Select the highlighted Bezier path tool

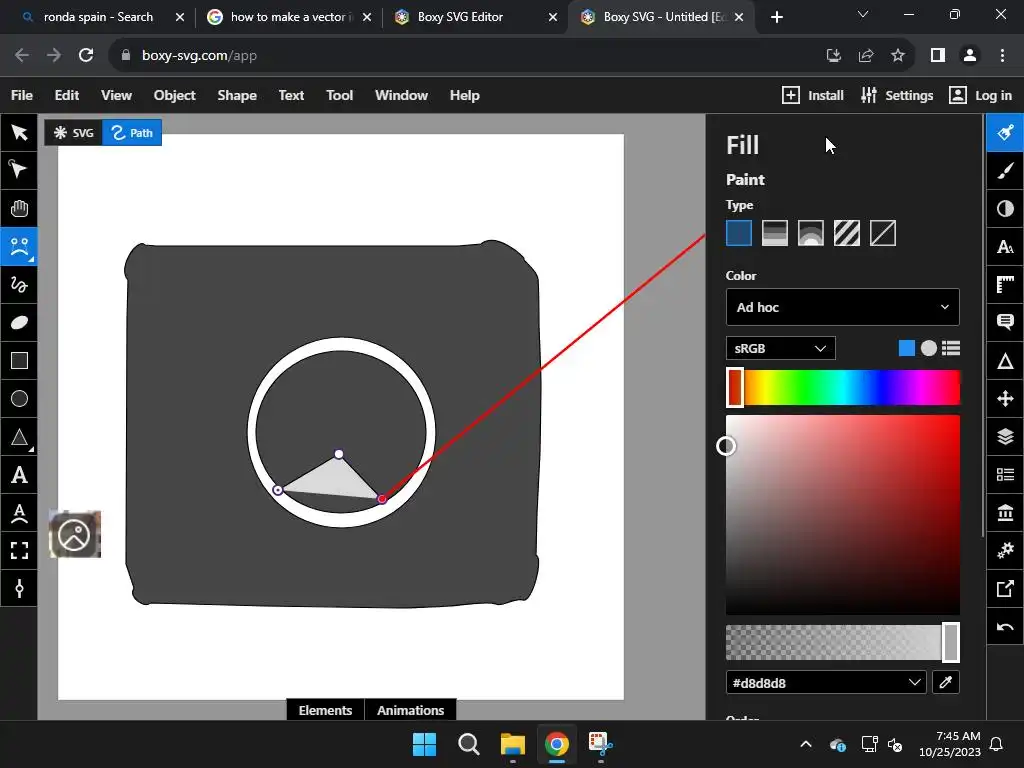pos(19,246)
